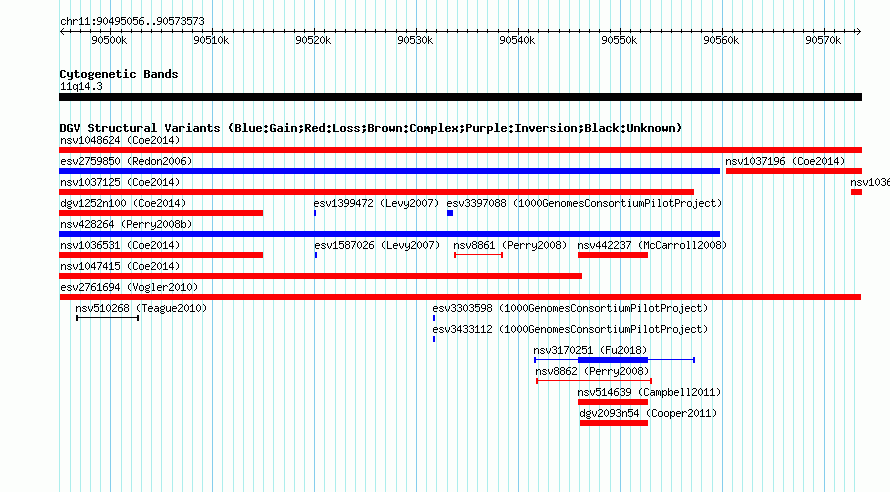Open dgv2093n54 (Cooper2011) variant label
Image resolution: width=890 pixels, height=492 pixels.
[x=648, y=413]
